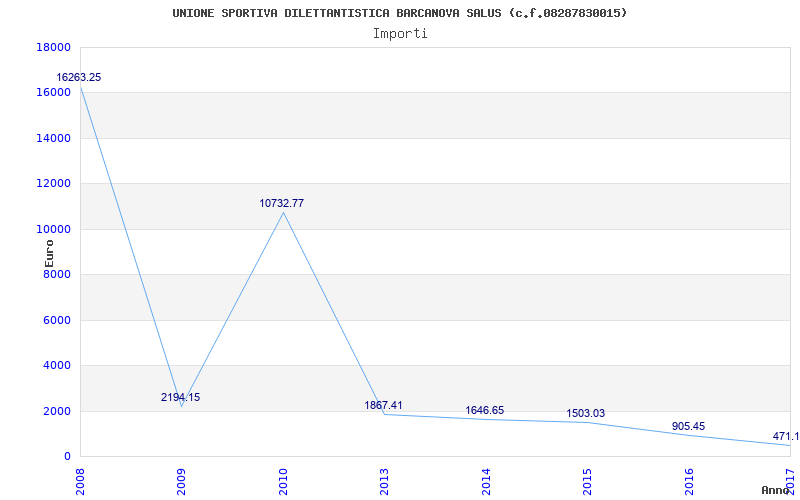The height and width of the screenshot is (500, 800).
Task: Click the 6000 y-axis tick label
Action: 57,320
